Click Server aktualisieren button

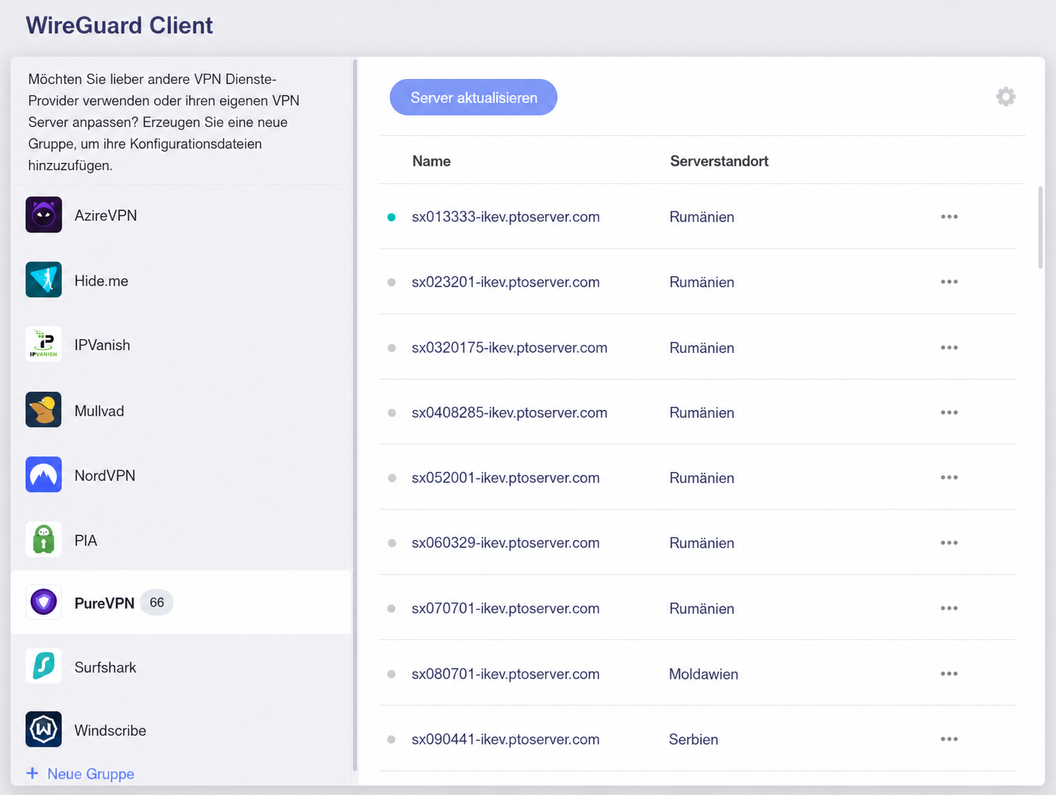(x=473, y=98)
